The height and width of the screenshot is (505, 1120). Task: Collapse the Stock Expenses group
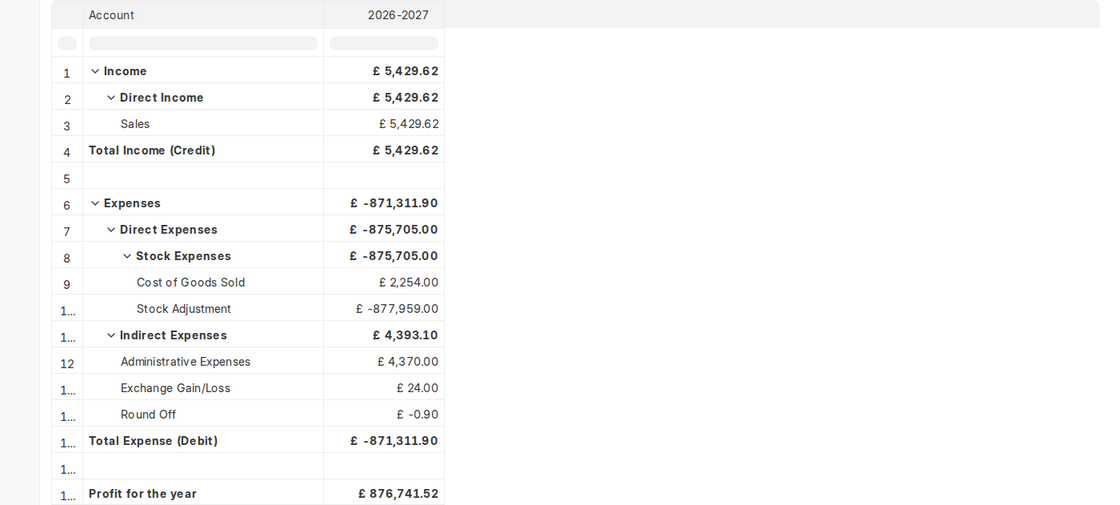pyautogui.click(x=127, y=256)
